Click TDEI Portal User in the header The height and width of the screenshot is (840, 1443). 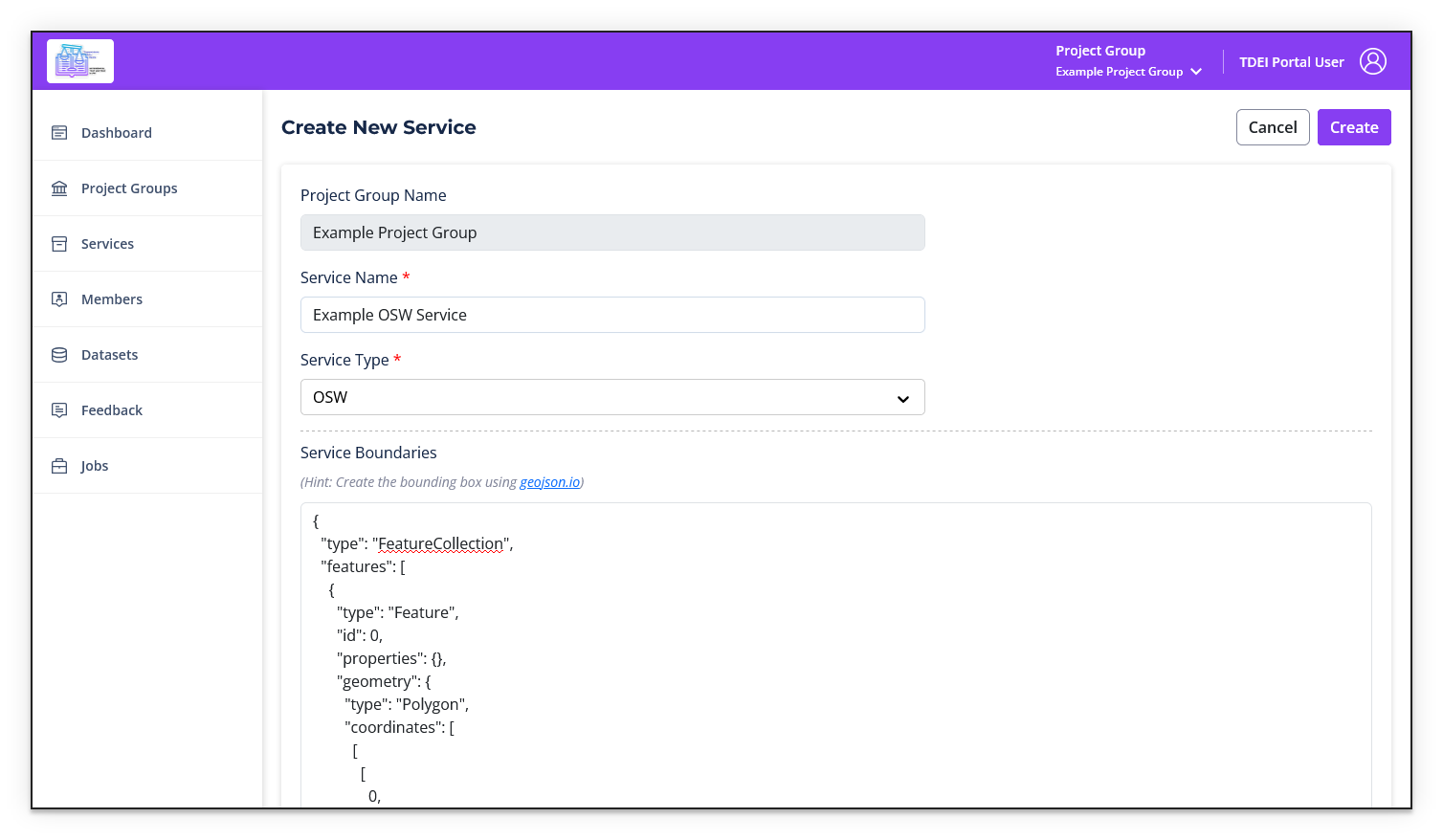[1292, 60]
